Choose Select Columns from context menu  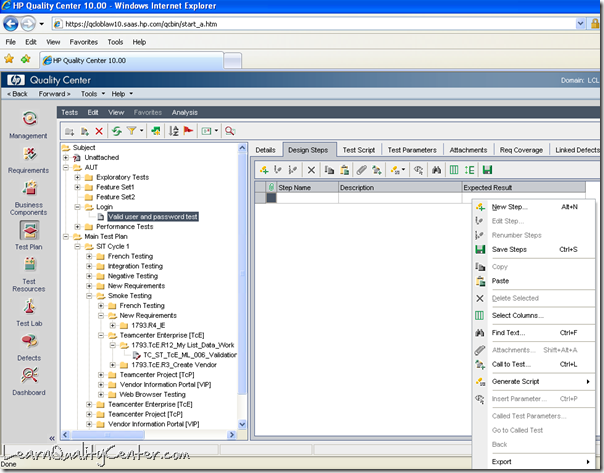pyautogui.click(x=533, y=315)
